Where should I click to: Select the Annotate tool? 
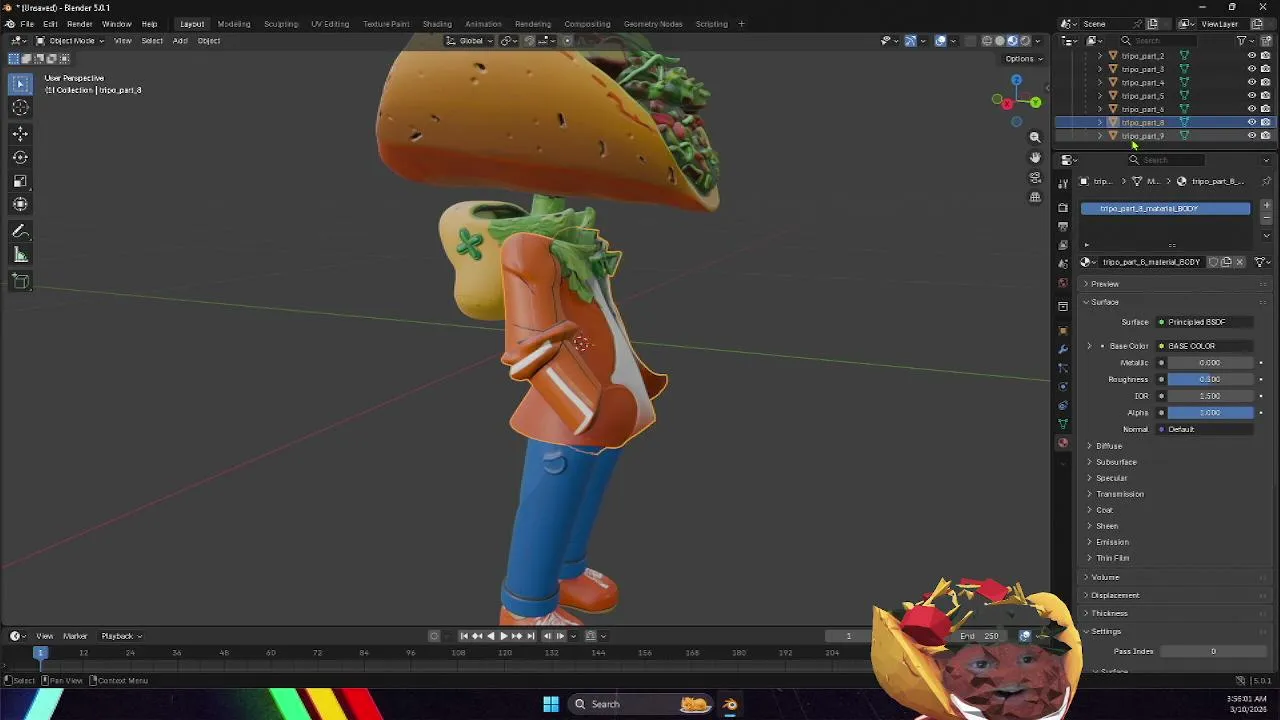[x=21, y=231]
